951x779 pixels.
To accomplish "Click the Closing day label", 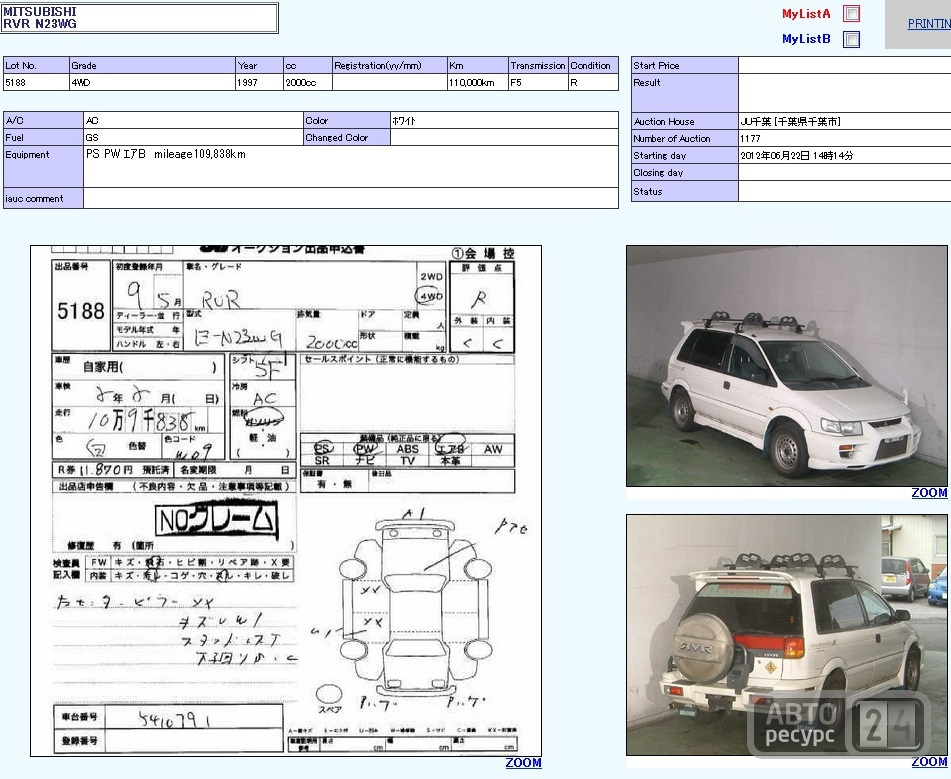I will 658,172.
